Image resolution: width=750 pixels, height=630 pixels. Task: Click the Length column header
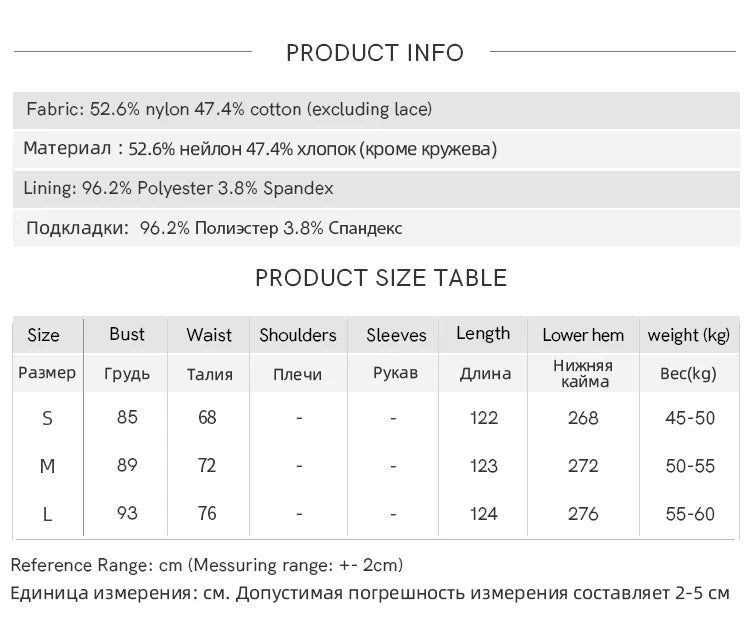click(483, 334)
